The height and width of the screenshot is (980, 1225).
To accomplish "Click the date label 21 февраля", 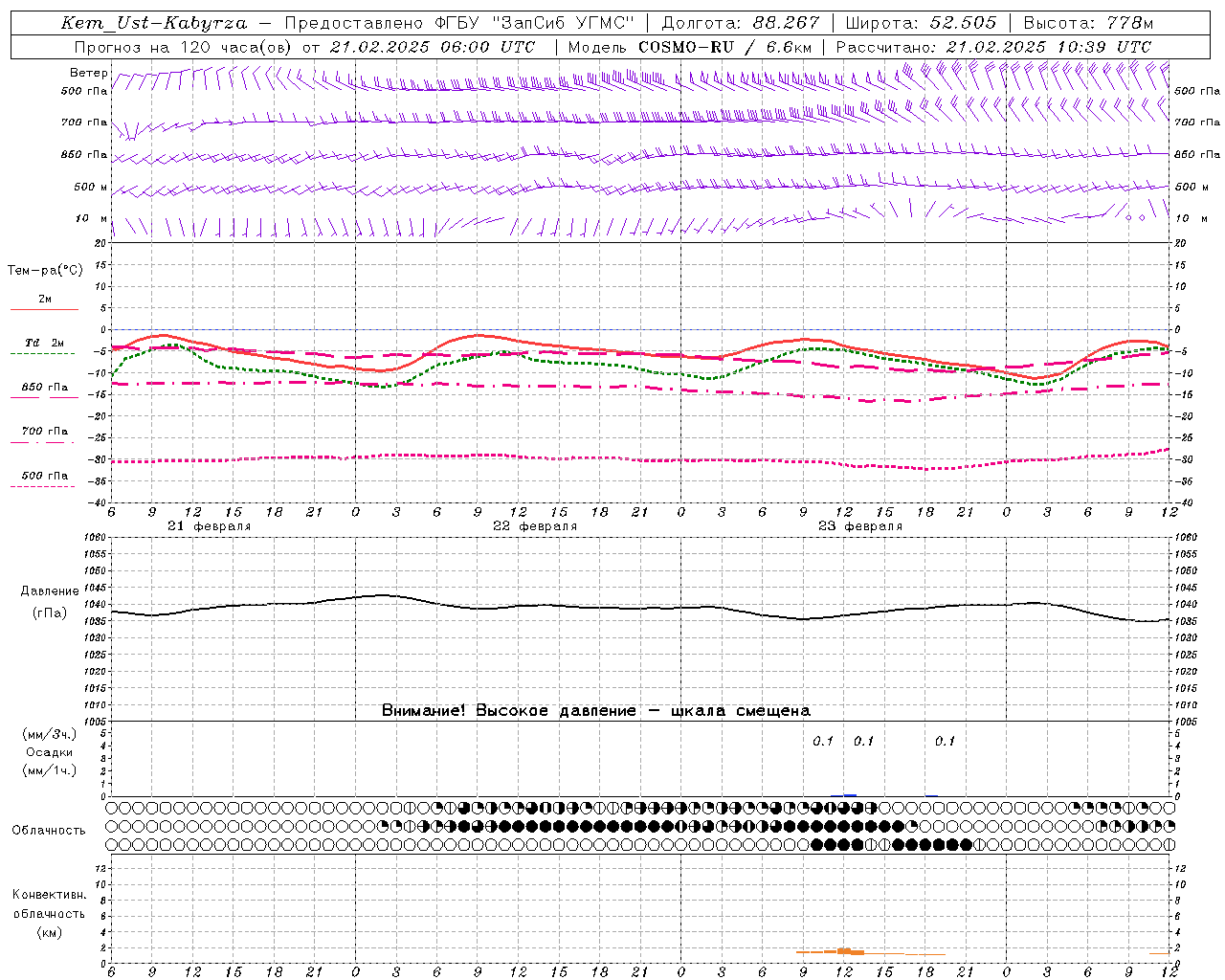I will click(209, 526).
